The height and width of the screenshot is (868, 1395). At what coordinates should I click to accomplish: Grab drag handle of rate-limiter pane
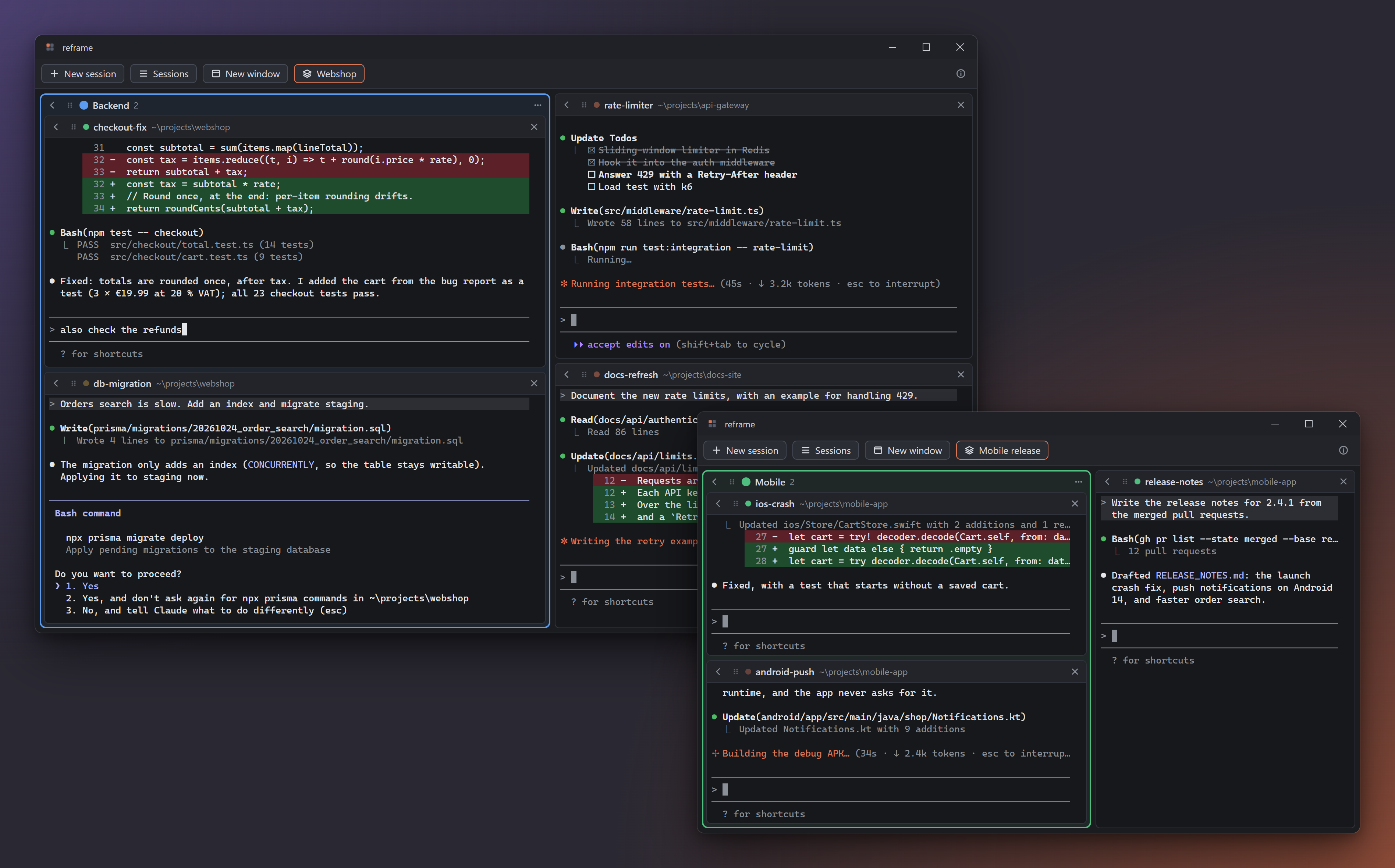coord(584,105)
